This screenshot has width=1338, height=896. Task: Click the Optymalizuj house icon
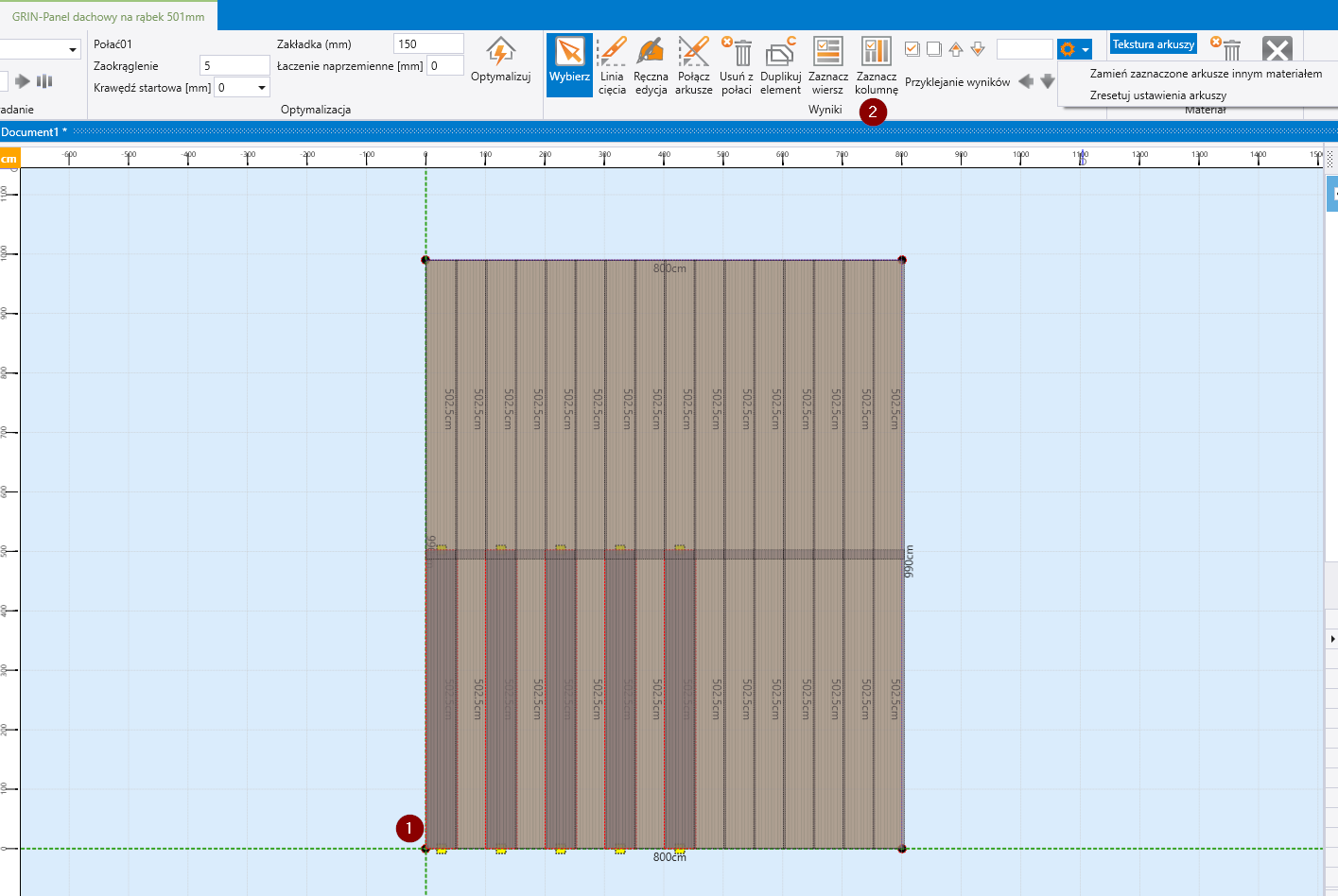point(500,51)
